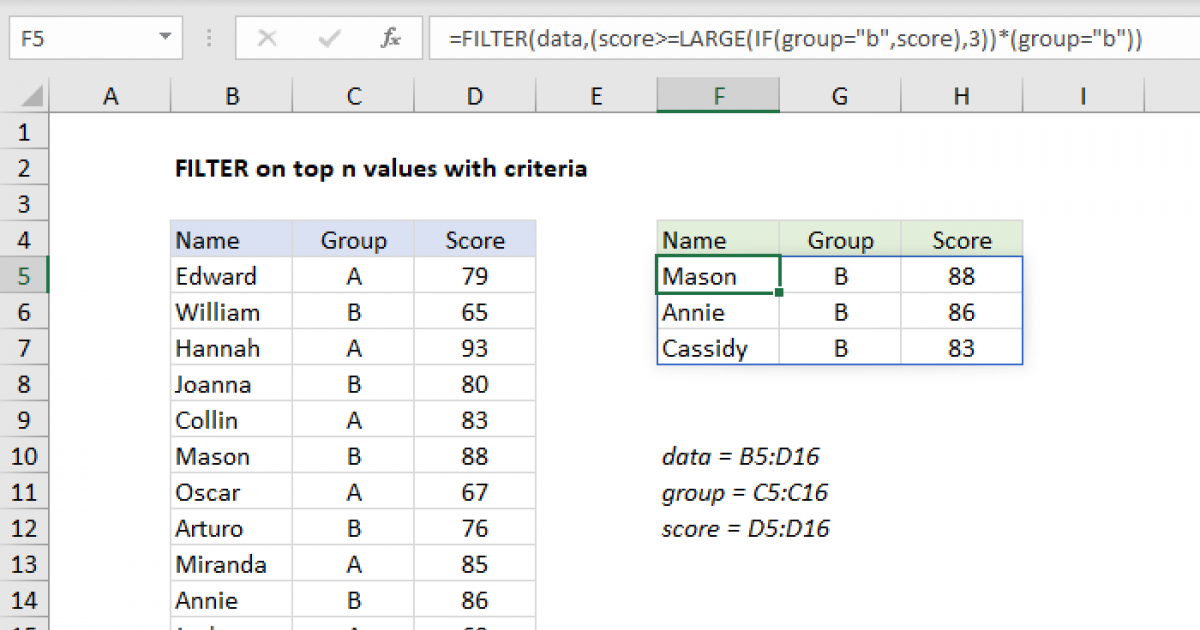
Task: Select row 12 header
Action: pos(25,528)
